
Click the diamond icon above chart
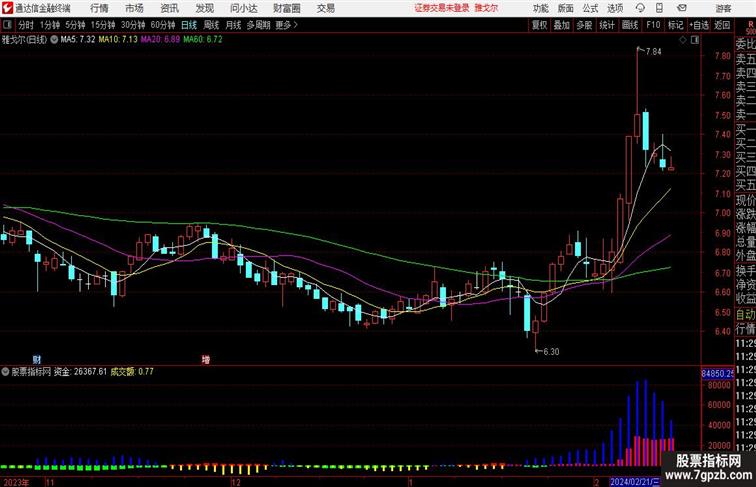tap(682, 40)
